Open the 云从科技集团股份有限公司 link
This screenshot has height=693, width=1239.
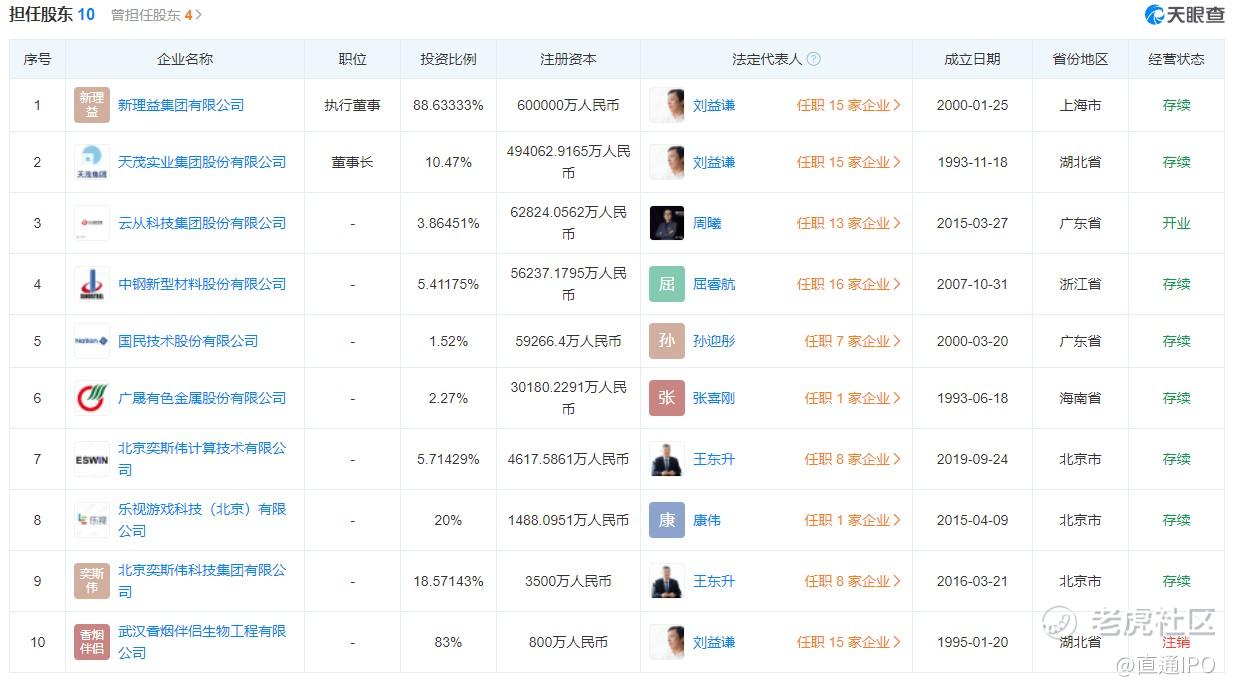[202, 223]
